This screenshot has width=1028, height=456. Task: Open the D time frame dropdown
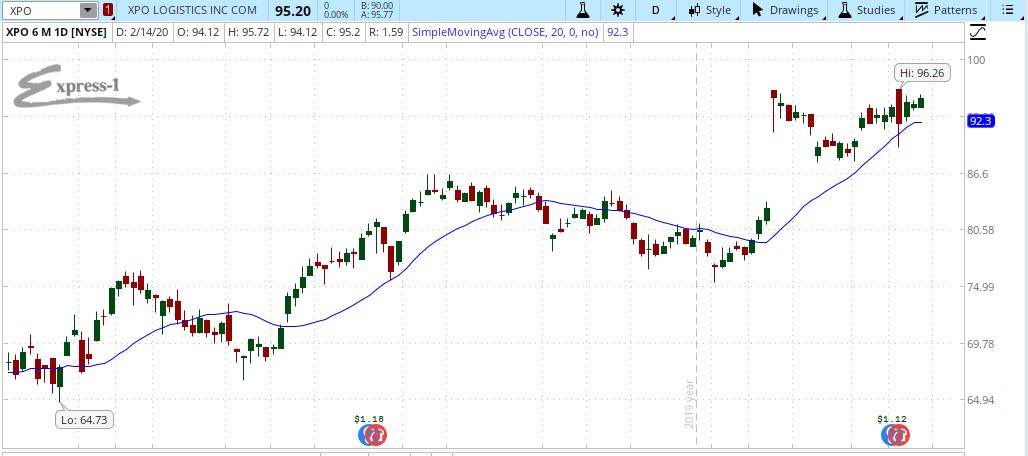tap(655, 10)
